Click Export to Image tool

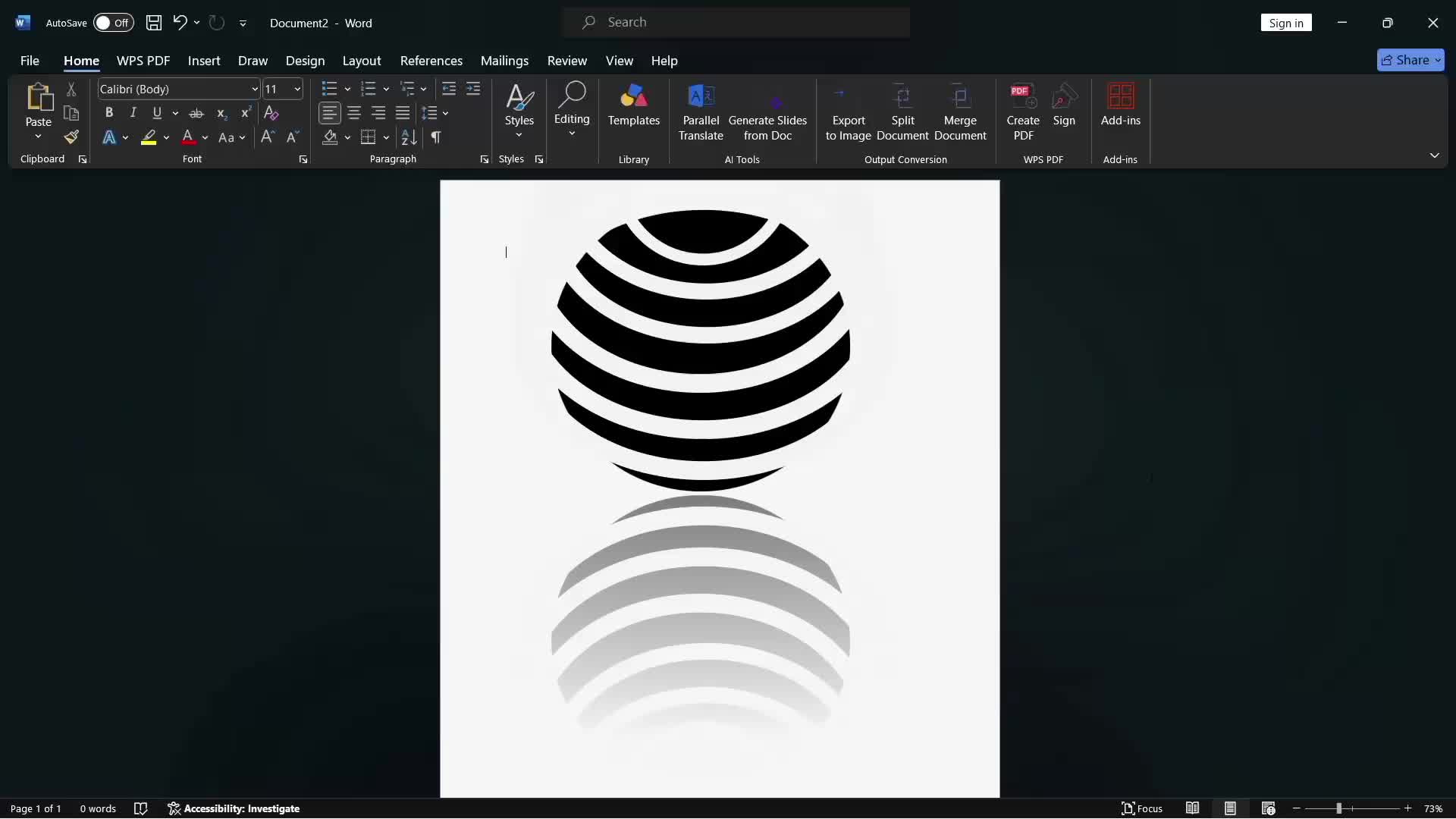[848, 112]
